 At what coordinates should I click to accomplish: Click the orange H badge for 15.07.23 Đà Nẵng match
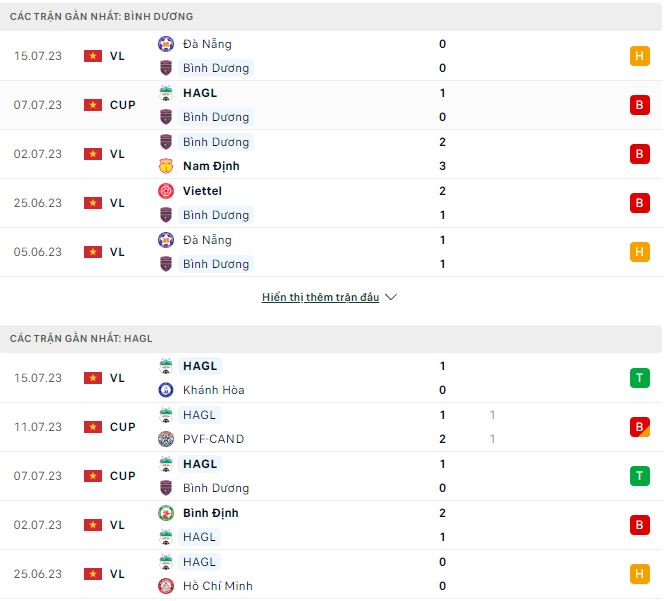(x=640, y=56)
